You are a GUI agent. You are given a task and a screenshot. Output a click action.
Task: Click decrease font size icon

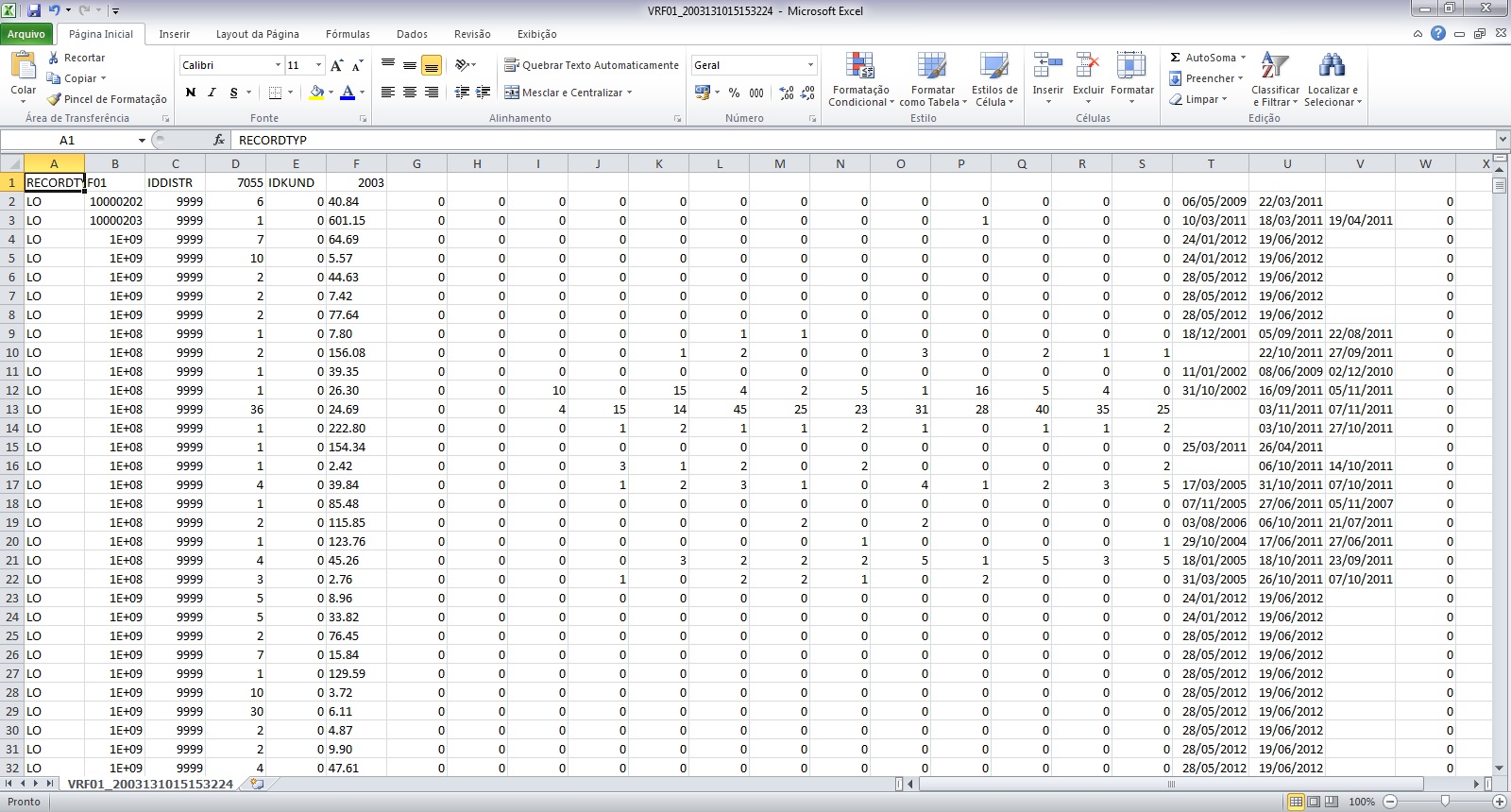pos(357,65)
